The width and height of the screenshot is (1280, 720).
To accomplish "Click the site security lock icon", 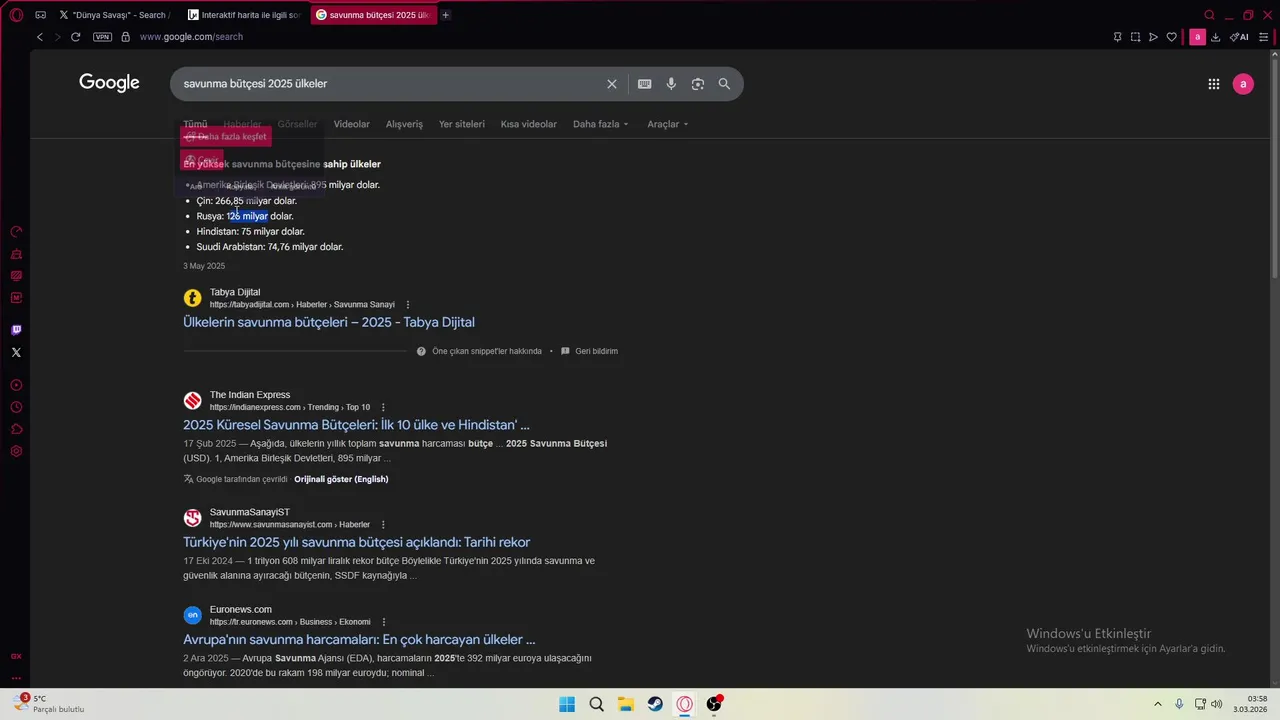I will [x=125, y=37].
